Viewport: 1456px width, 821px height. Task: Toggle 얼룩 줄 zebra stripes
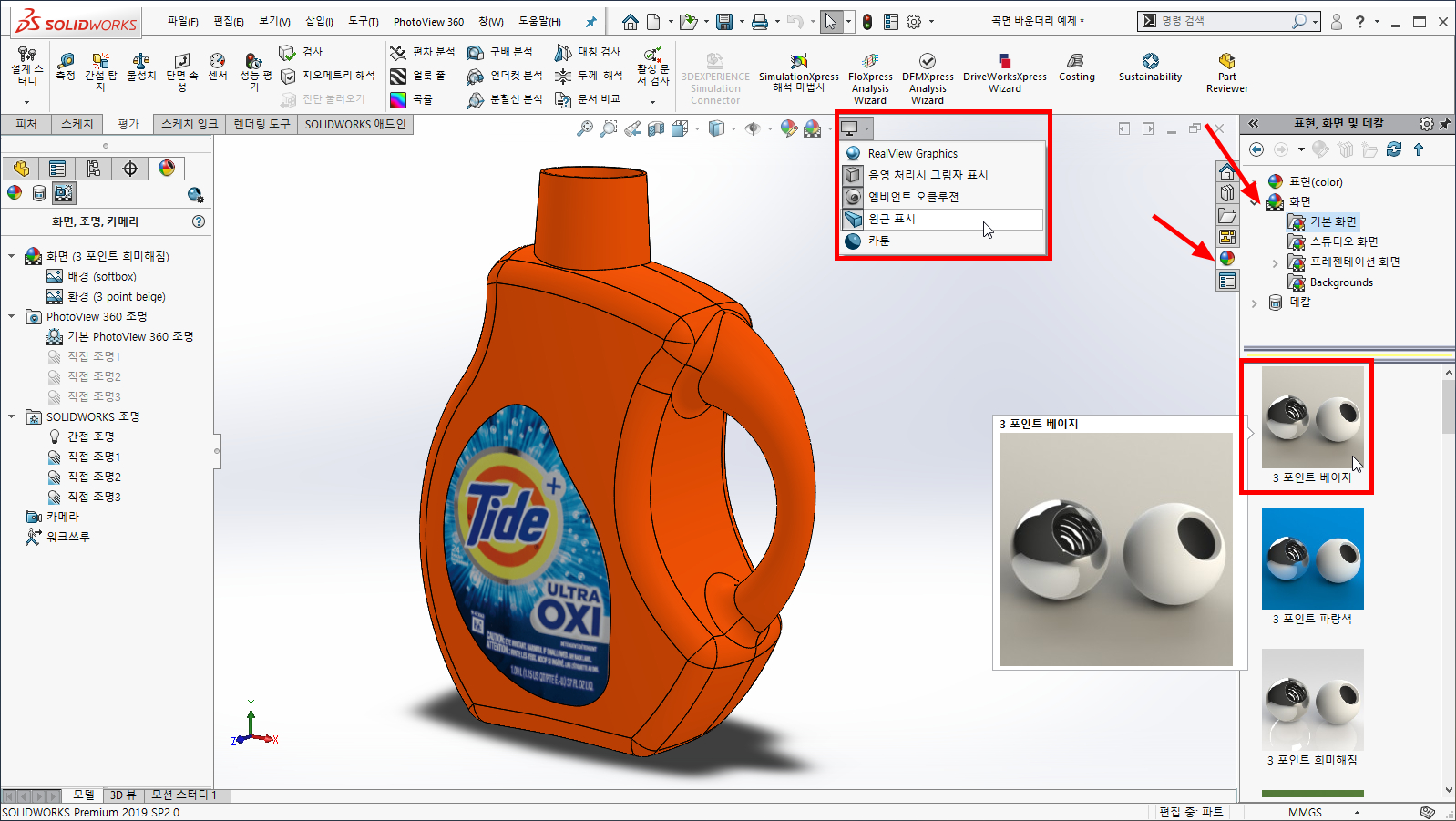[x=418, y=76]
